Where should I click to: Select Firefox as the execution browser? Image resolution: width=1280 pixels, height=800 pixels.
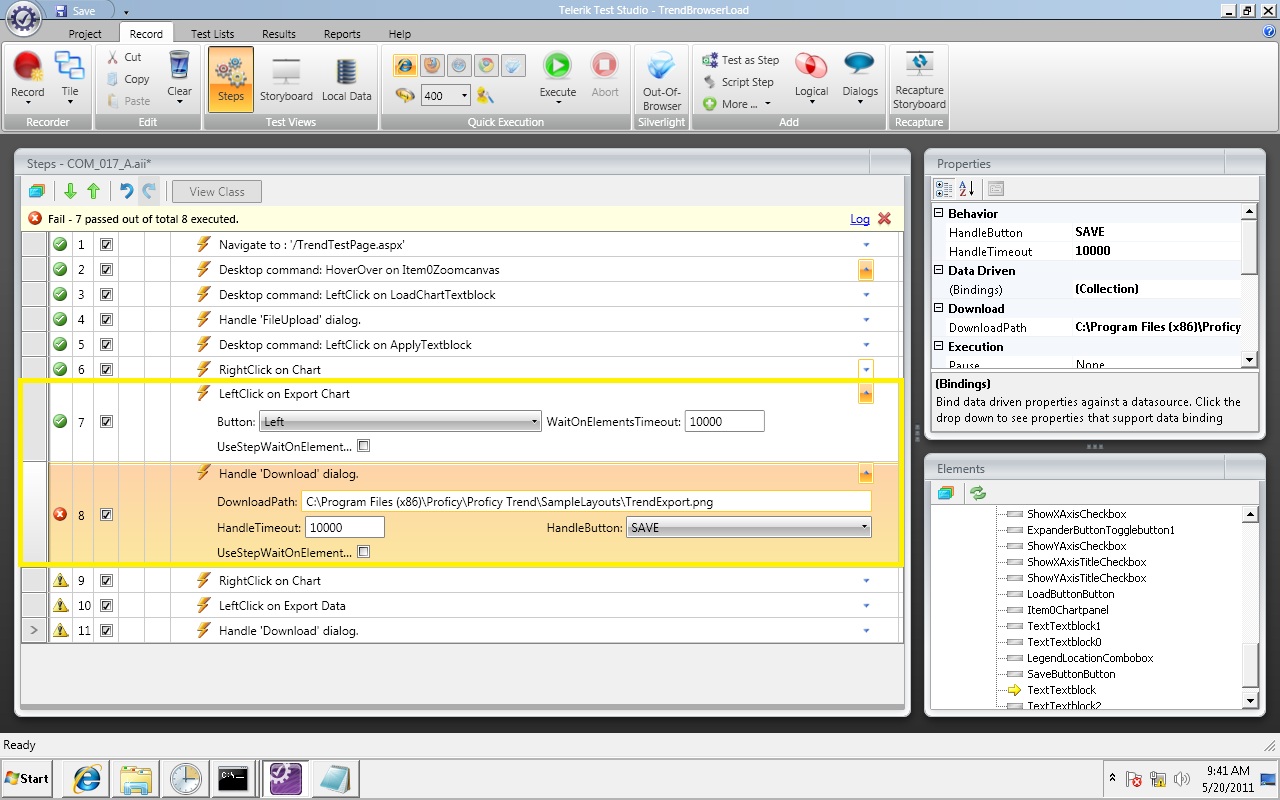pos(432,66)
